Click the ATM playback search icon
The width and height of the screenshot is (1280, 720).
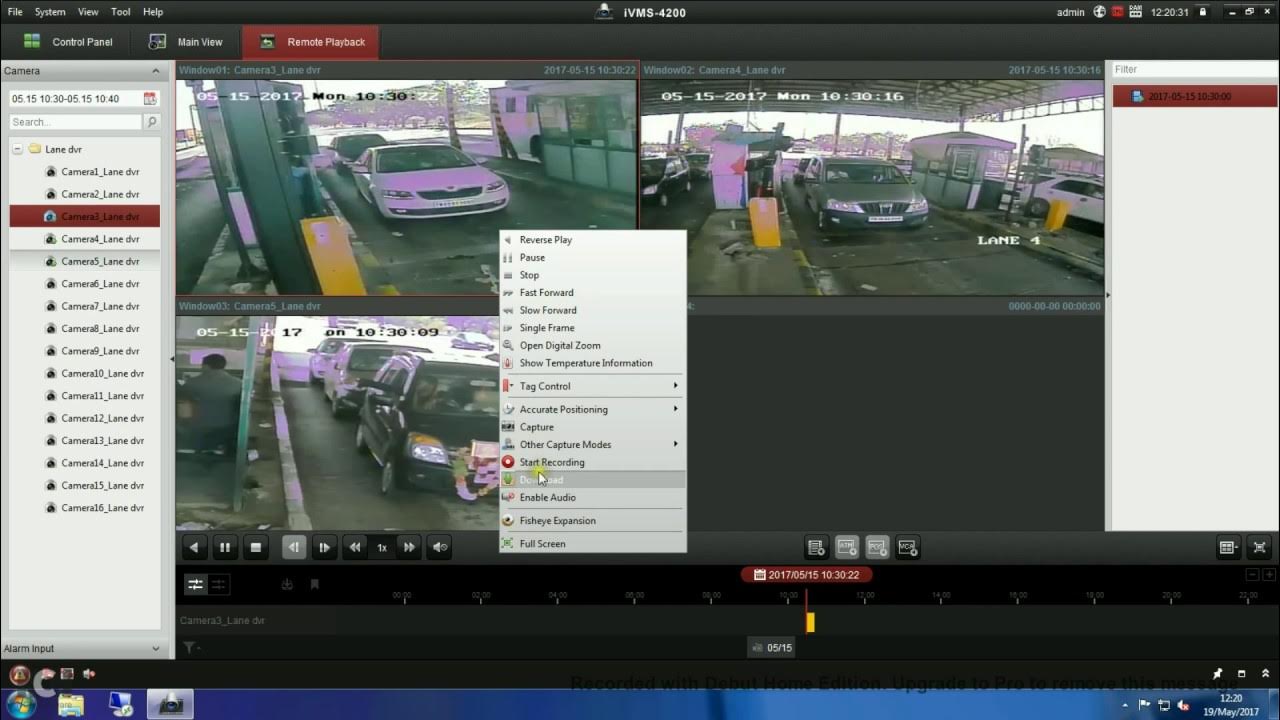[x=847, y=547]
